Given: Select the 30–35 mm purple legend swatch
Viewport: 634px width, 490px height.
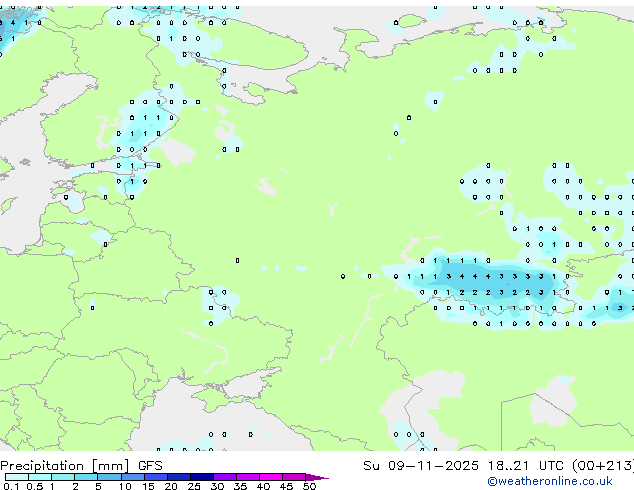Looking at the screenshot, I should click(225, 477).
